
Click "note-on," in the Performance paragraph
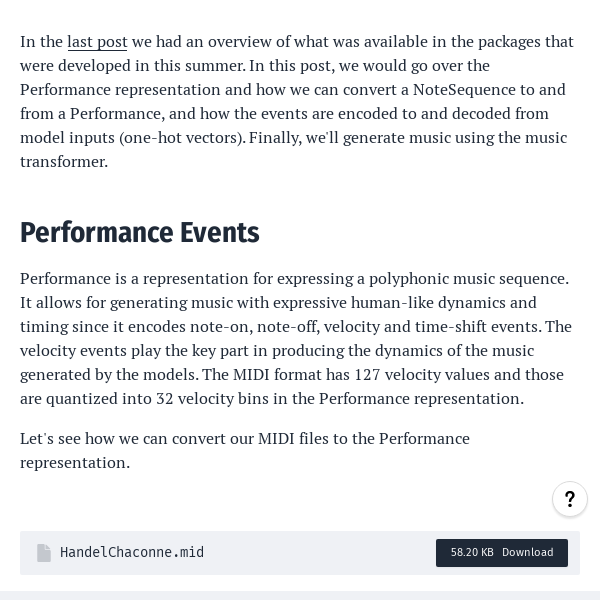[222, 327]
